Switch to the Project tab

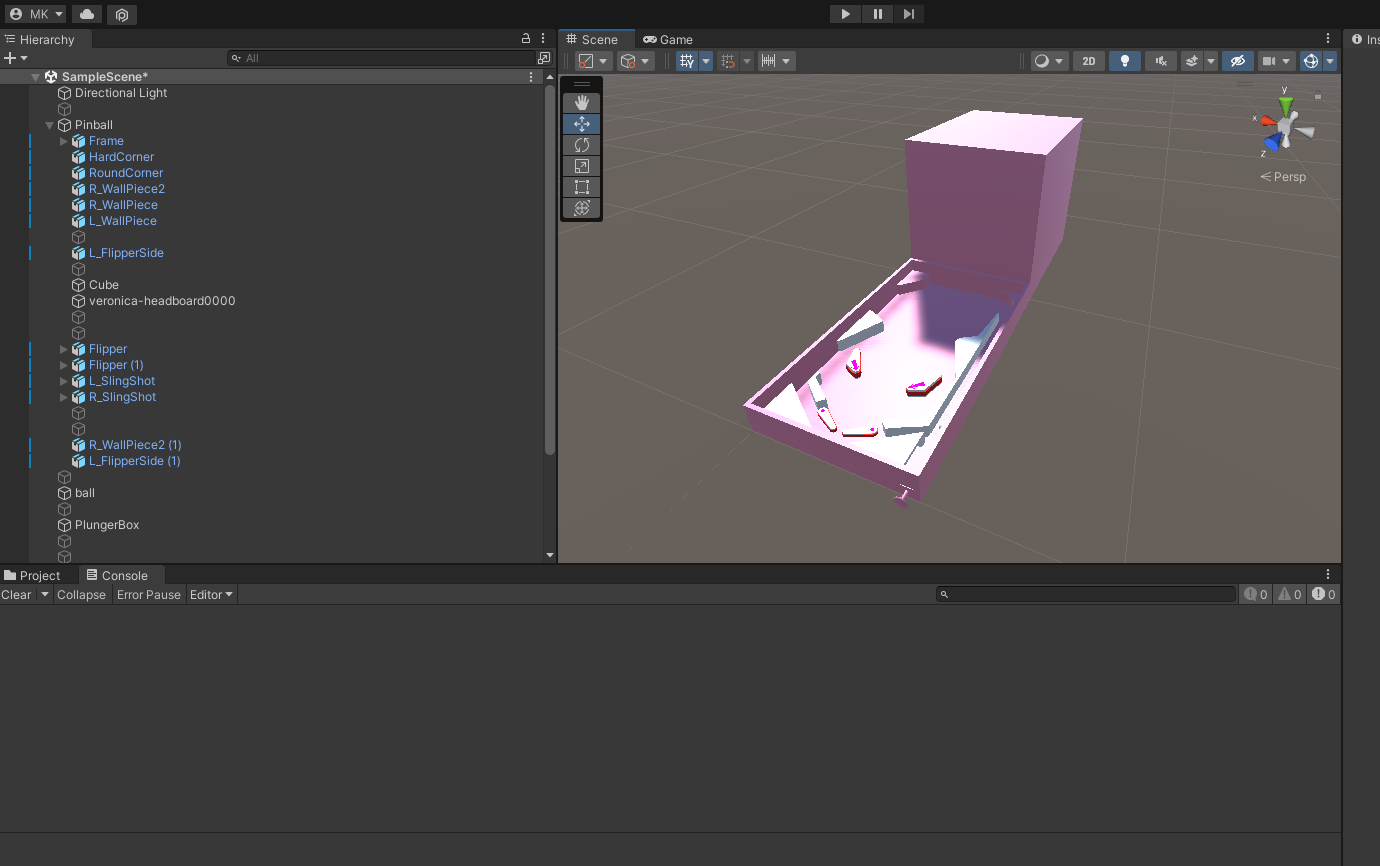coord(32,575)
